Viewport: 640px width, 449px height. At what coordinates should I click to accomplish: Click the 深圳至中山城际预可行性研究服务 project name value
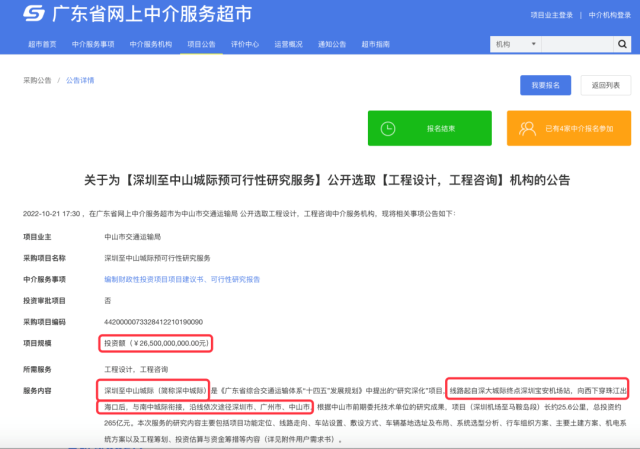(158, 258)
